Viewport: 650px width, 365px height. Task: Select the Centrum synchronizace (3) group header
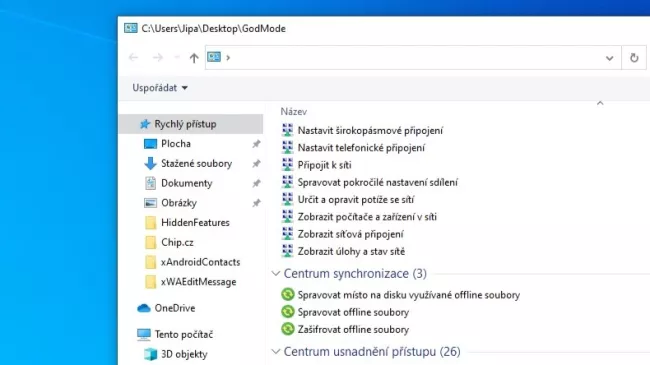click(355, 274)
